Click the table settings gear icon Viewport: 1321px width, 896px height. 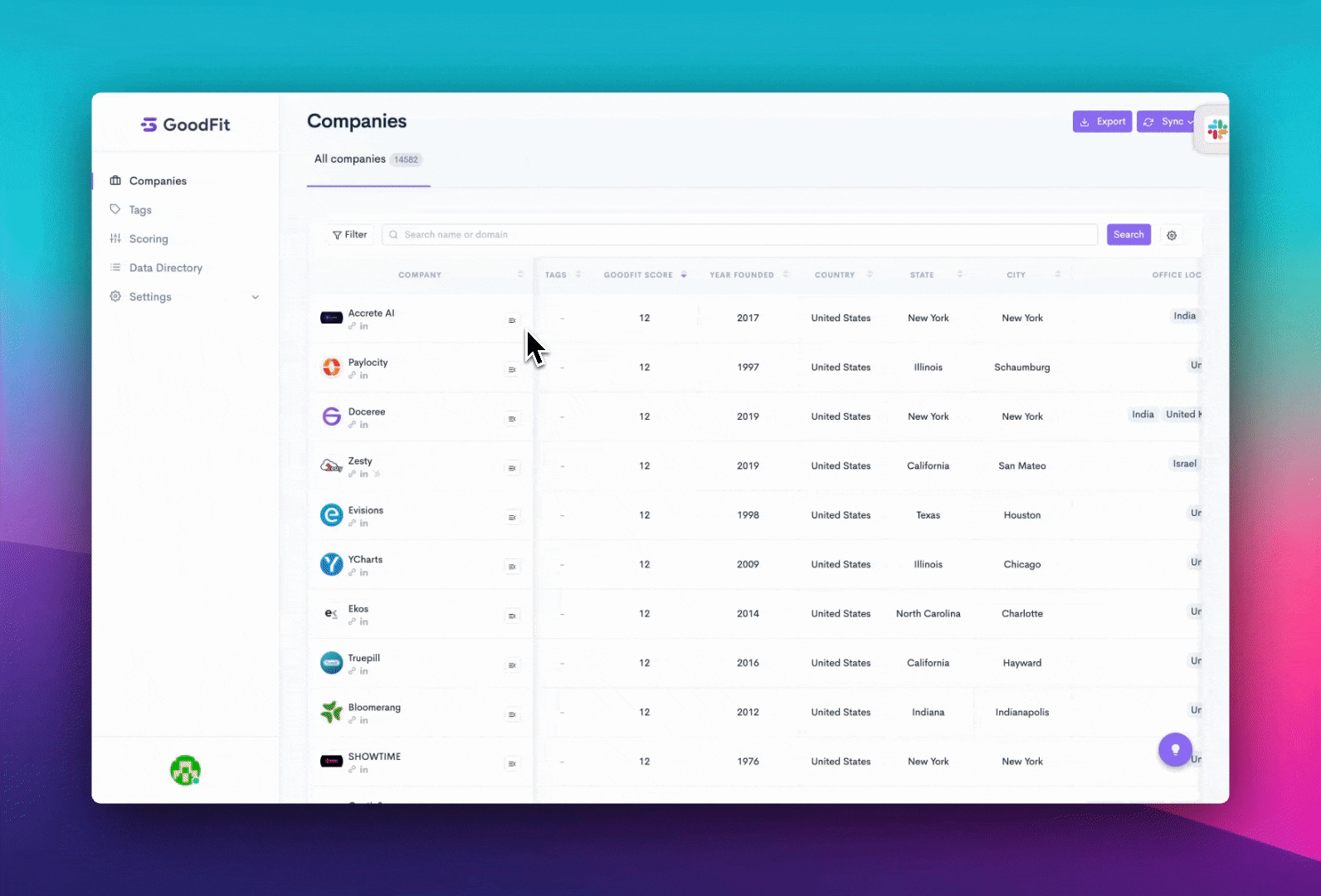1172,236
